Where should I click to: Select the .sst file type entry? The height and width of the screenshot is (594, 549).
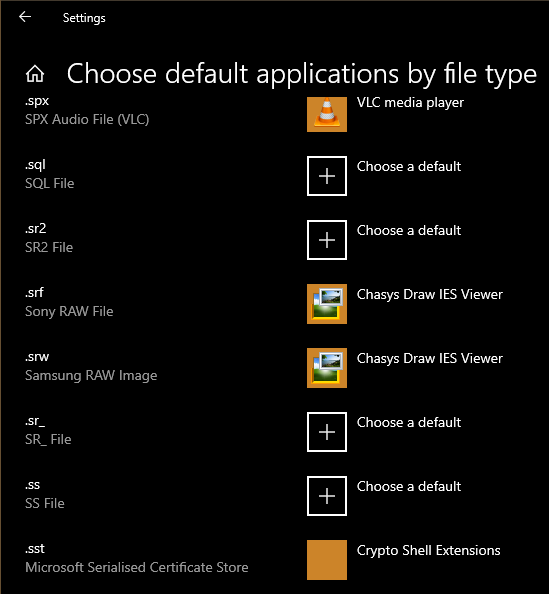[x=137, y=558]
